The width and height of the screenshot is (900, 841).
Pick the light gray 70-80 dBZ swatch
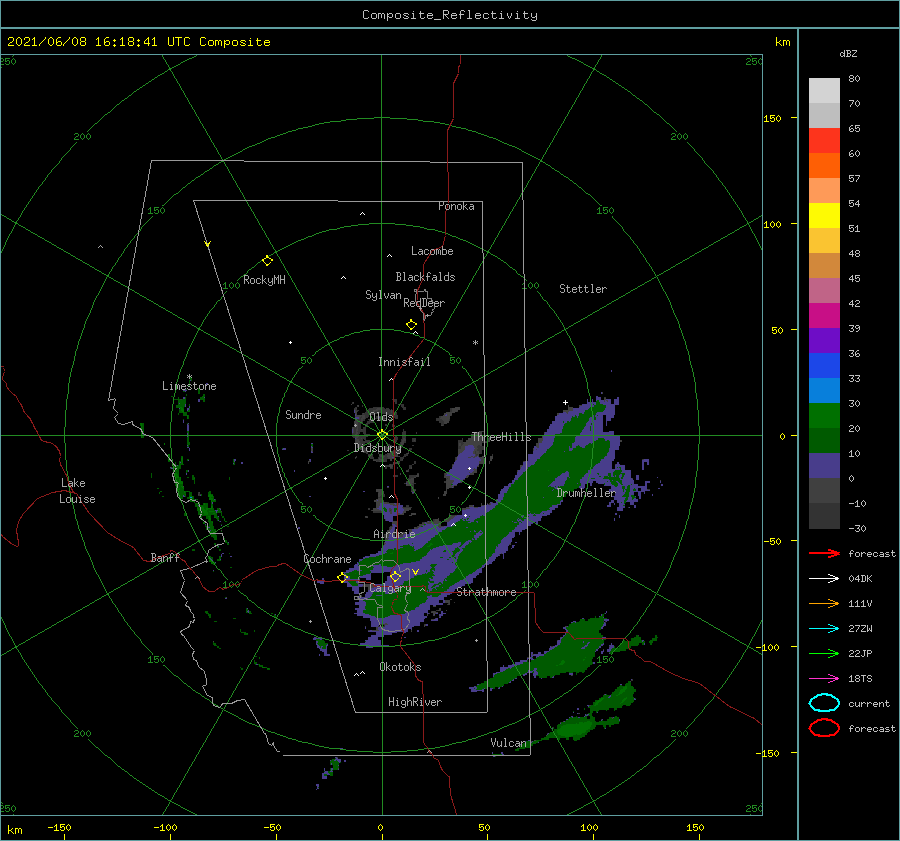click(824, 91)
